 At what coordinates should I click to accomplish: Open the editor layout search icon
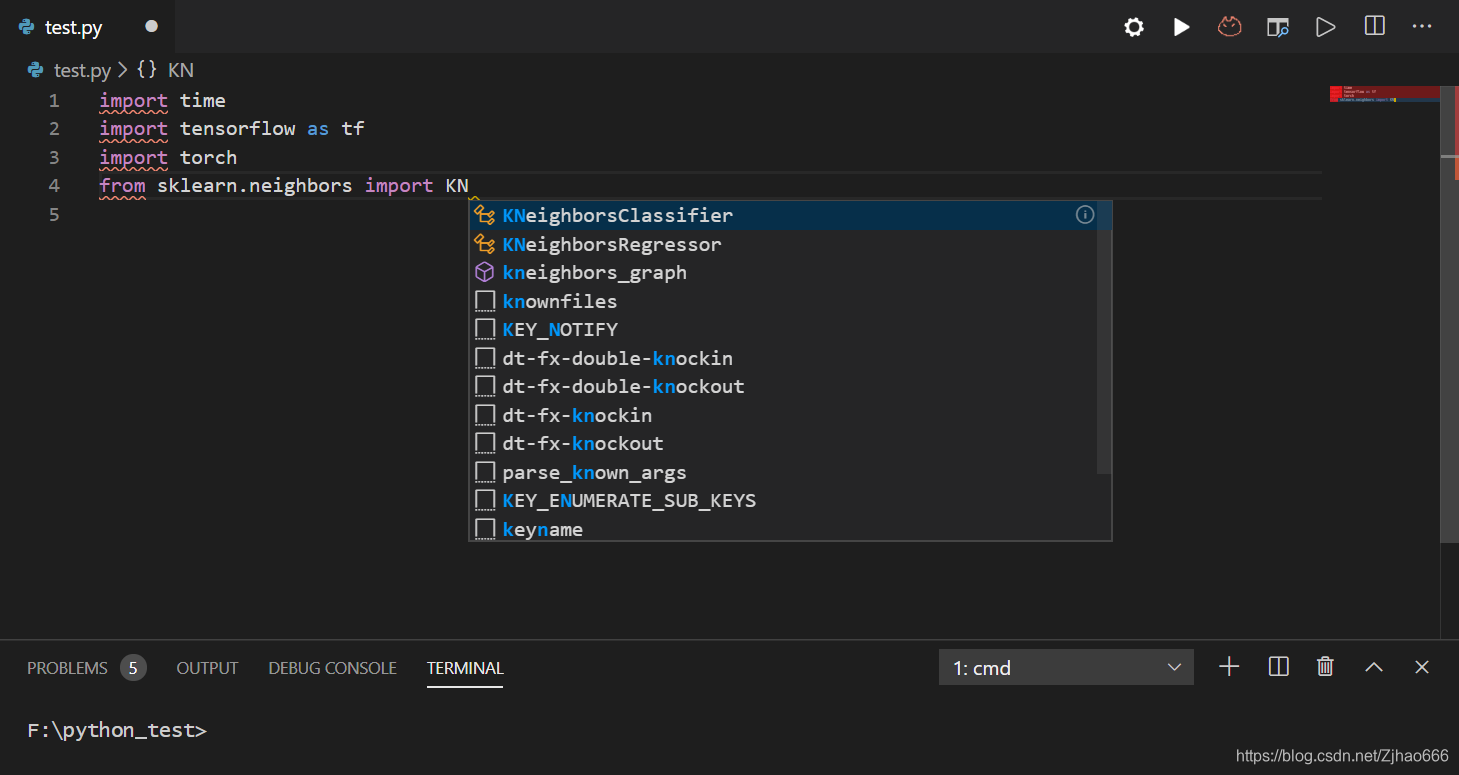coord(1277,26)
